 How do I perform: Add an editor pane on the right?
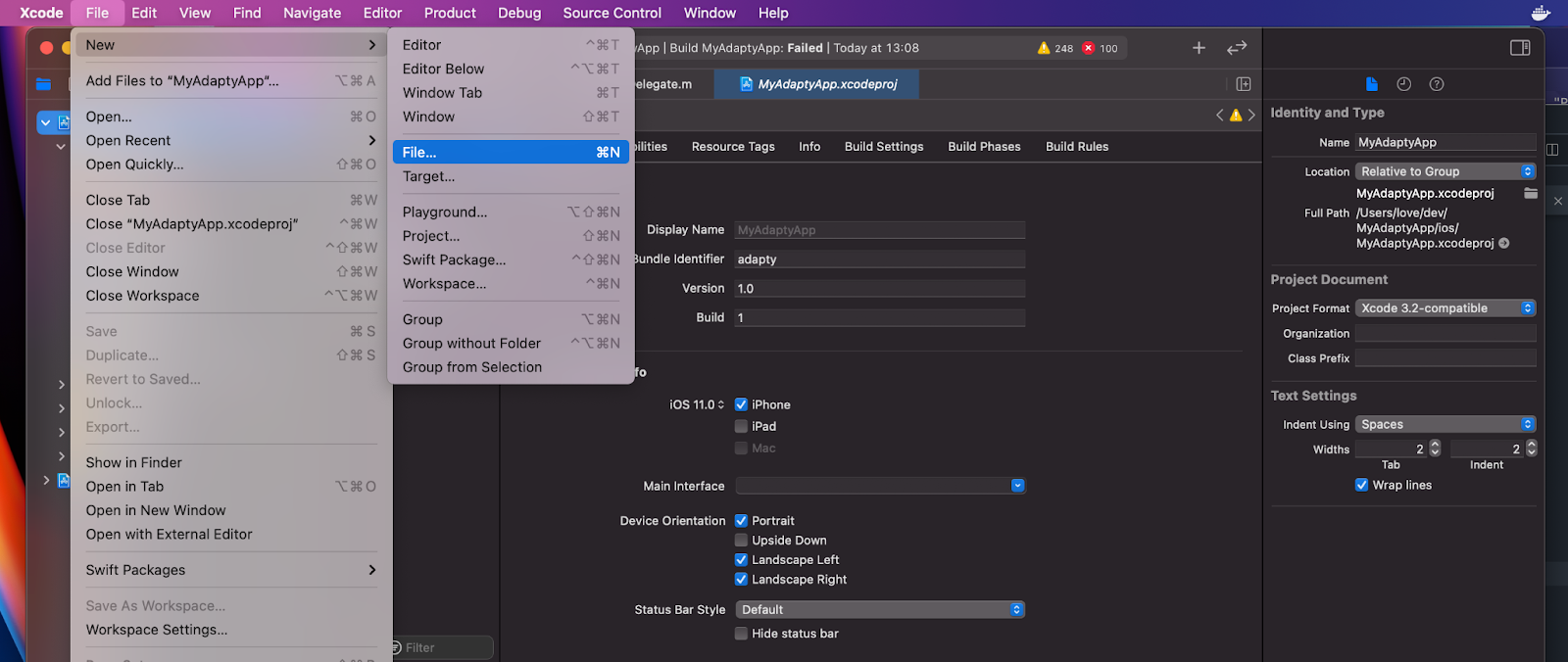(1244, 84)
